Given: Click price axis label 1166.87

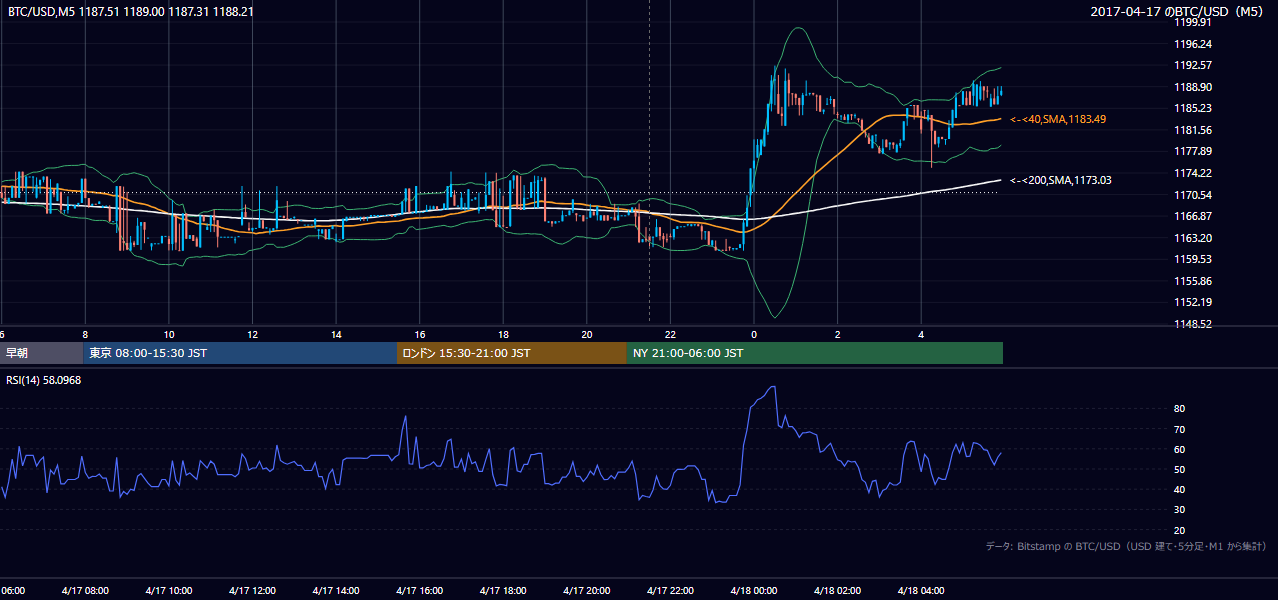Looking at the screenshot, I should click(x=1193, y=216).
